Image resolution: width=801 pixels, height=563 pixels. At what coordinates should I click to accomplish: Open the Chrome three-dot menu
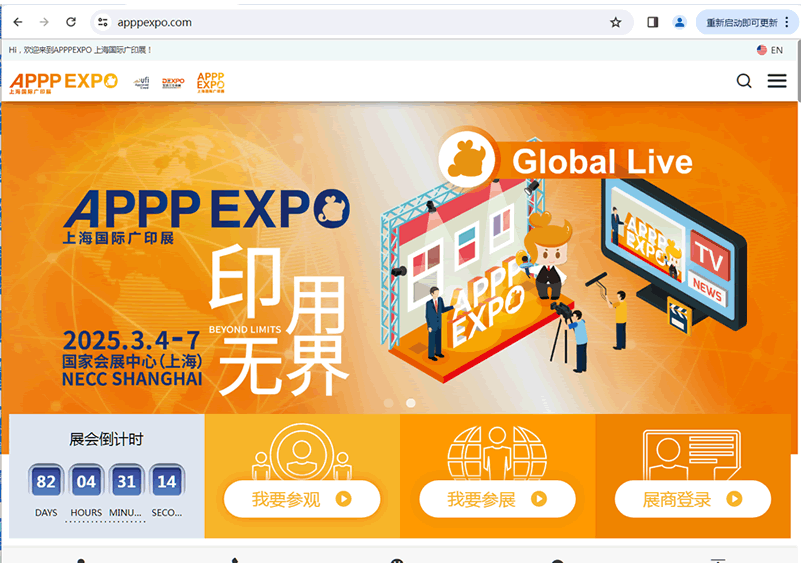tap(787, 22)
